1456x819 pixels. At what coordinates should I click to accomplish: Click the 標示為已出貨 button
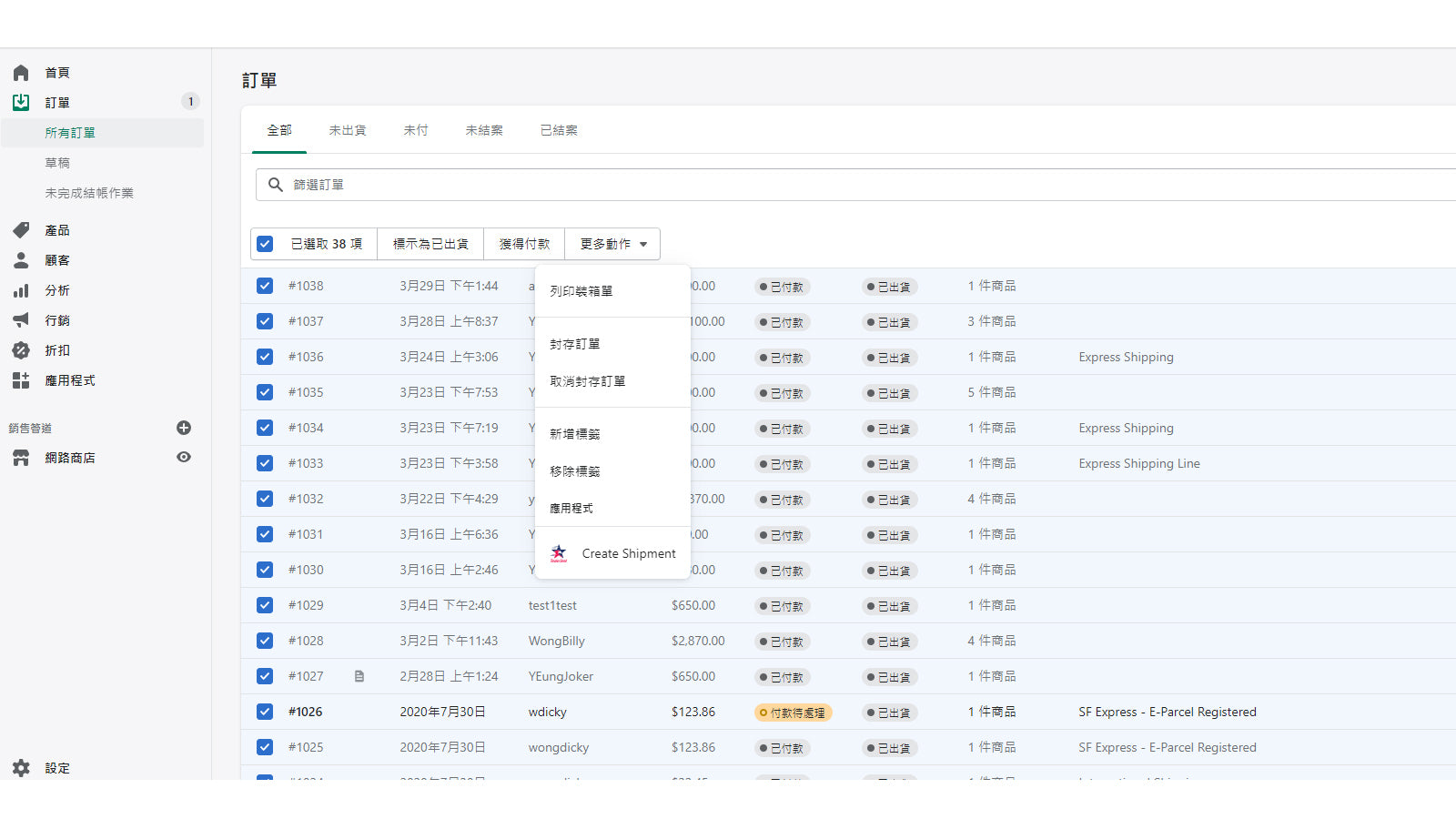pos(430,244)
